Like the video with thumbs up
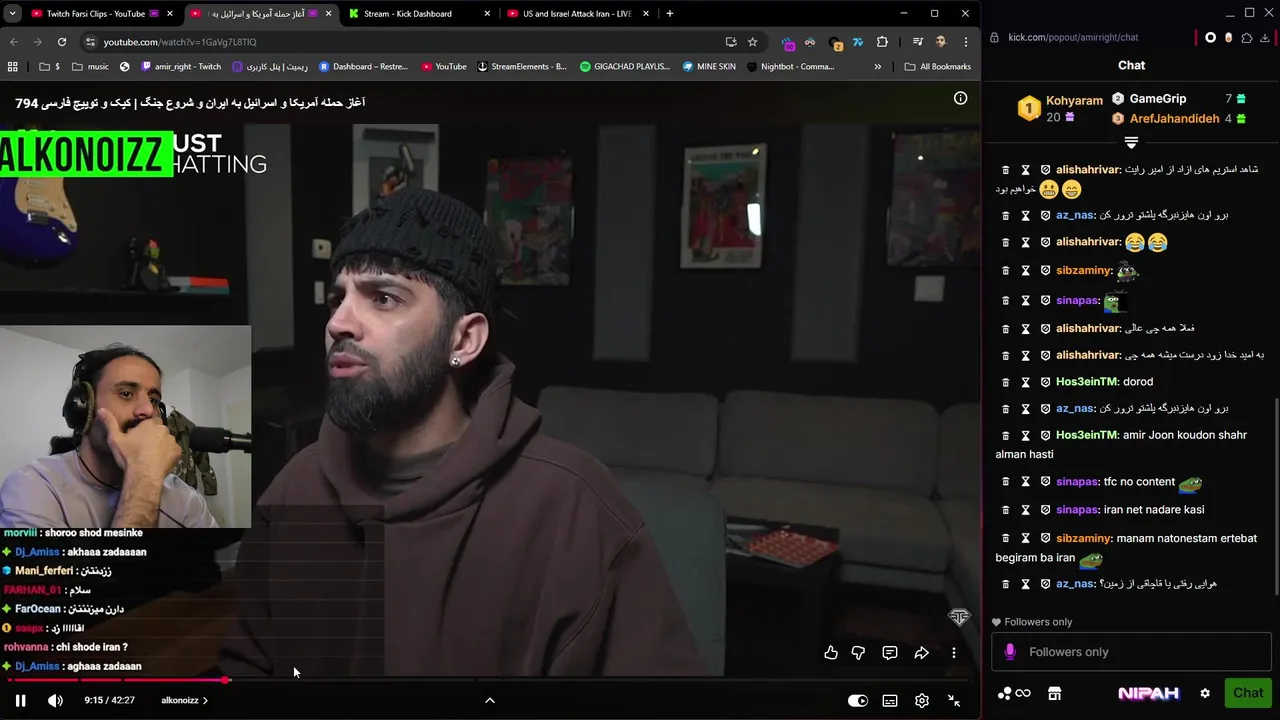1280x720 pixels. pos(831,653)
